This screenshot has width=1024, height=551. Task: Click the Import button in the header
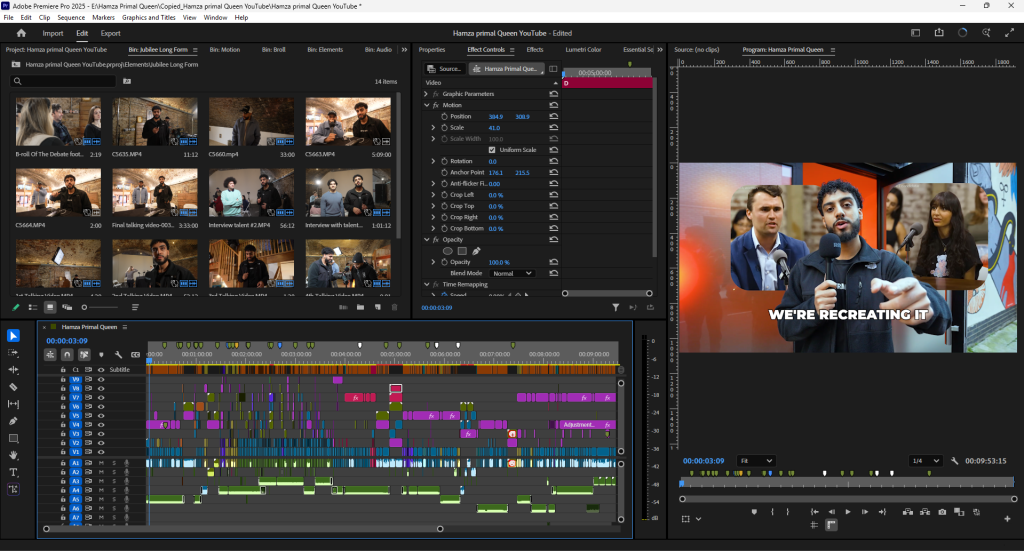coord(52,33)
